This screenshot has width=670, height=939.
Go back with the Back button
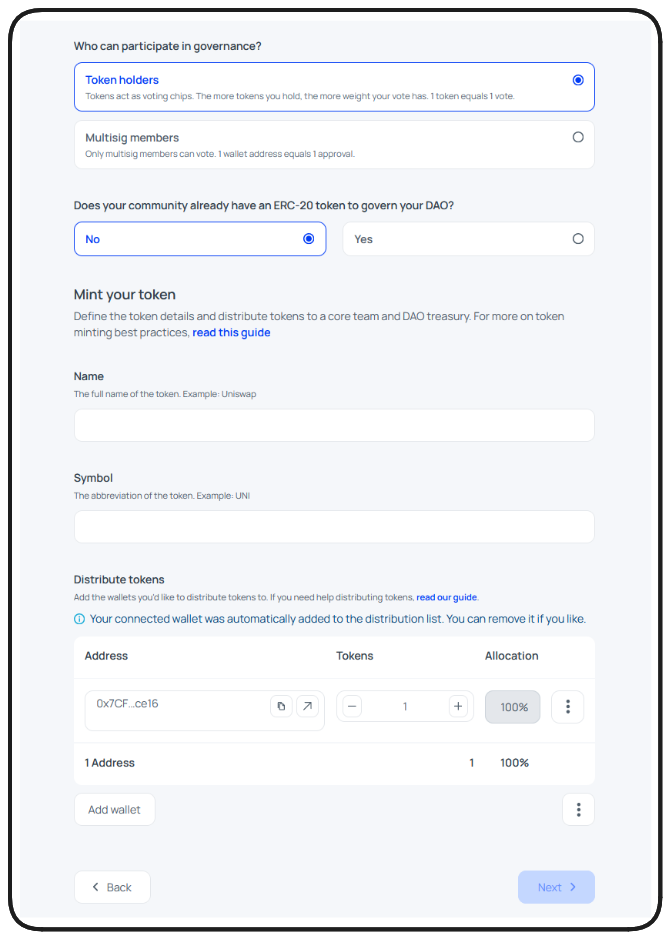pyautogui.click(x=112, y=887)
